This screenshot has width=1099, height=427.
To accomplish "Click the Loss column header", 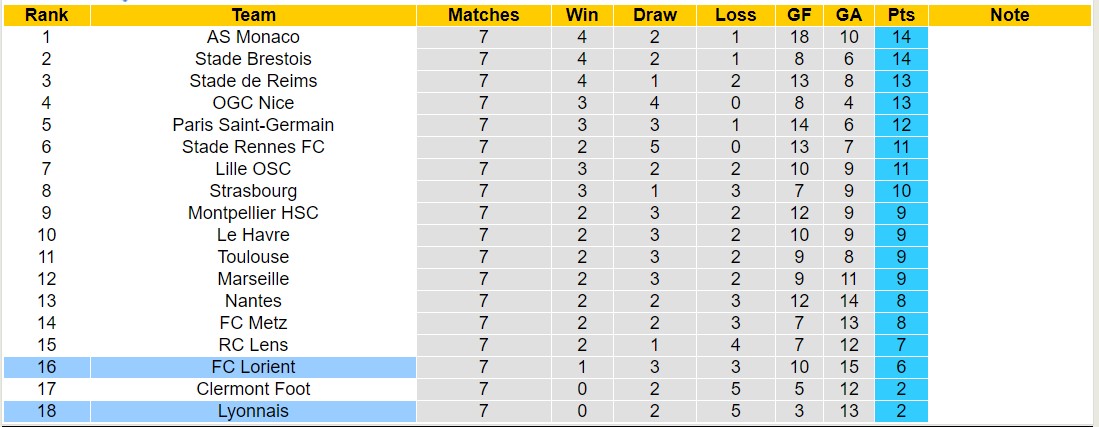I will coord(736,15).
